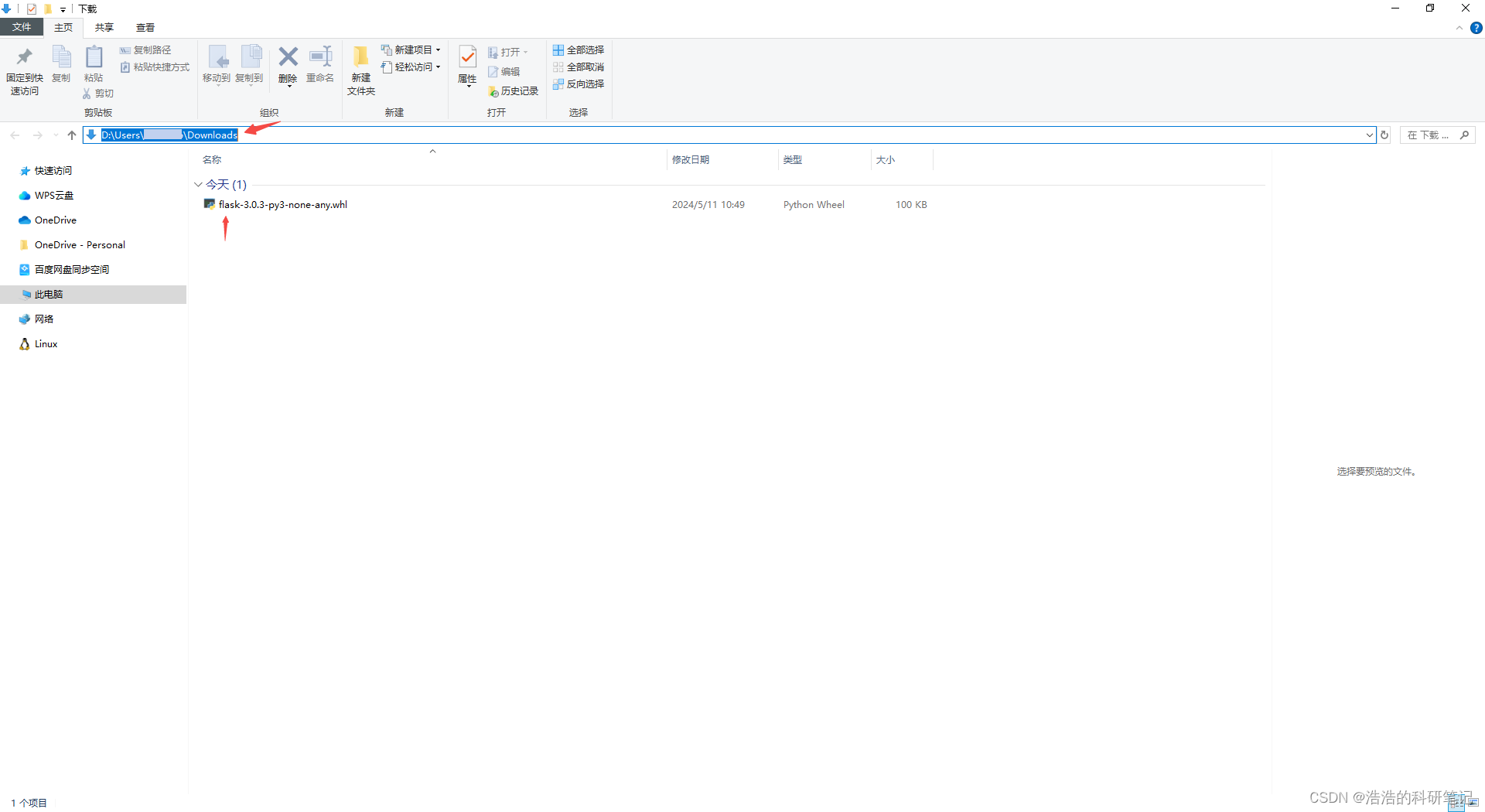Click 全部取消 select none
1485x812 pixels.
579,67
